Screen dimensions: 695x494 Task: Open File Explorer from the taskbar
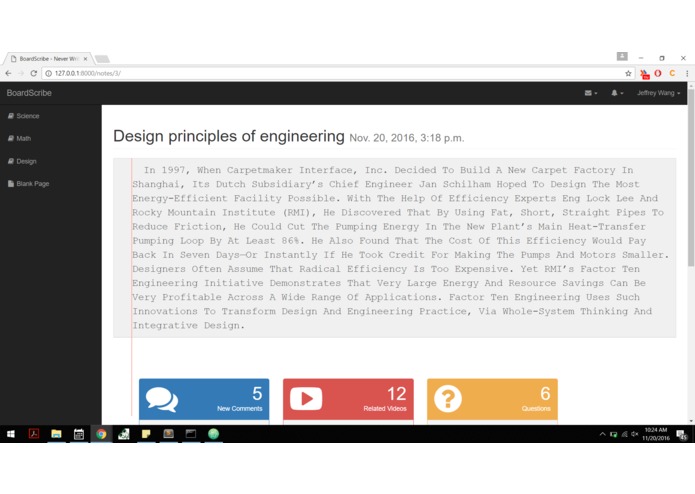(x=56, y=434)
